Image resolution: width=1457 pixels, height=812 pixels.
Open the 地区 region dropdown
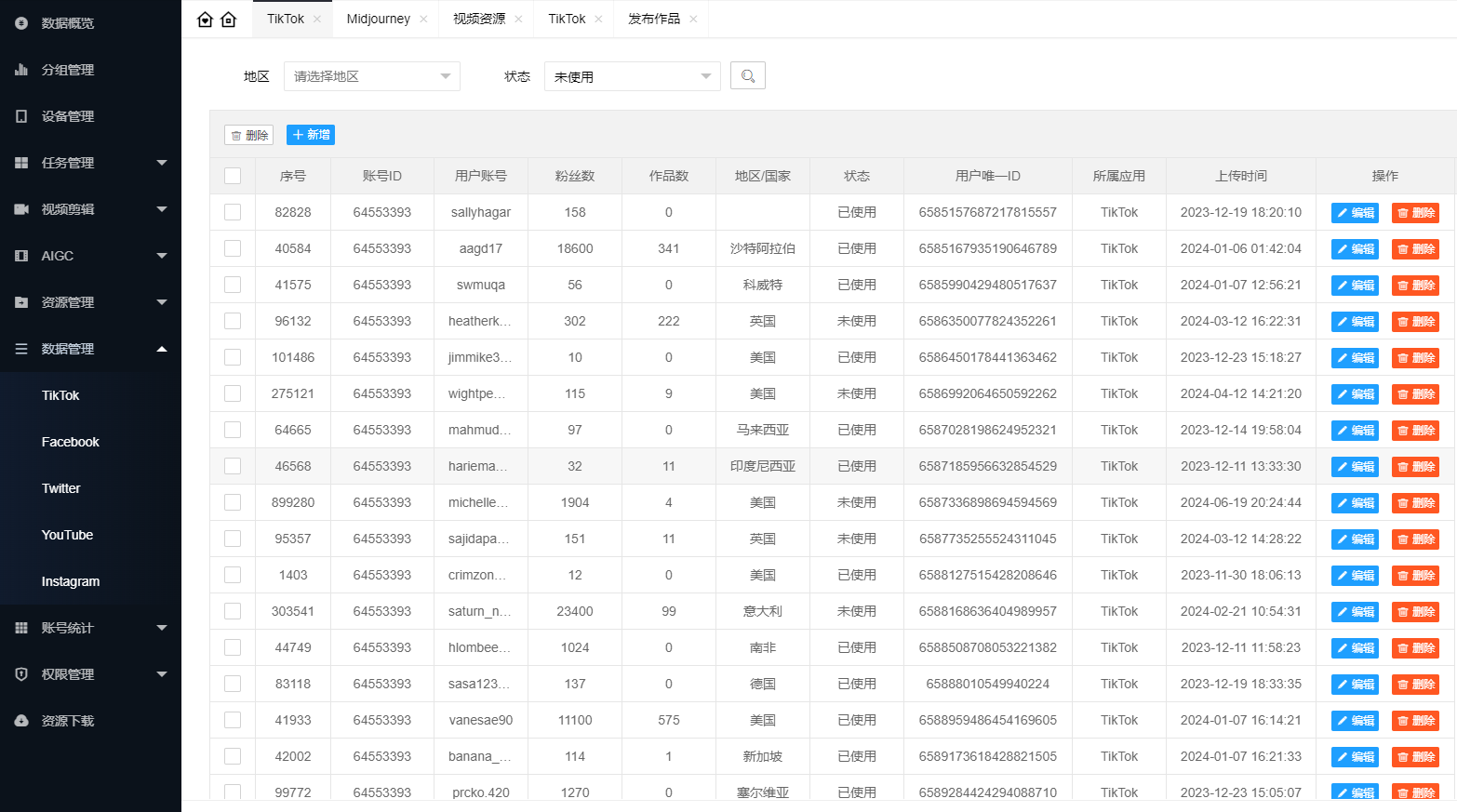point(371,76)
